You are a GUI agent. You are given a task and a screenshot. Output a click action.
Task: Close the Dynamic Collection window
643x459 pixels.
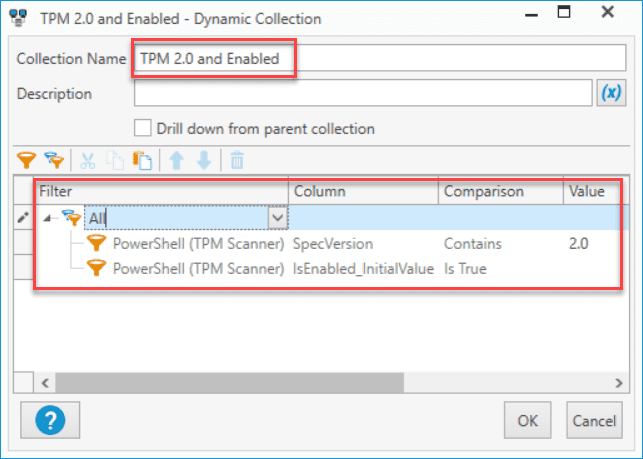coord(607,11)
